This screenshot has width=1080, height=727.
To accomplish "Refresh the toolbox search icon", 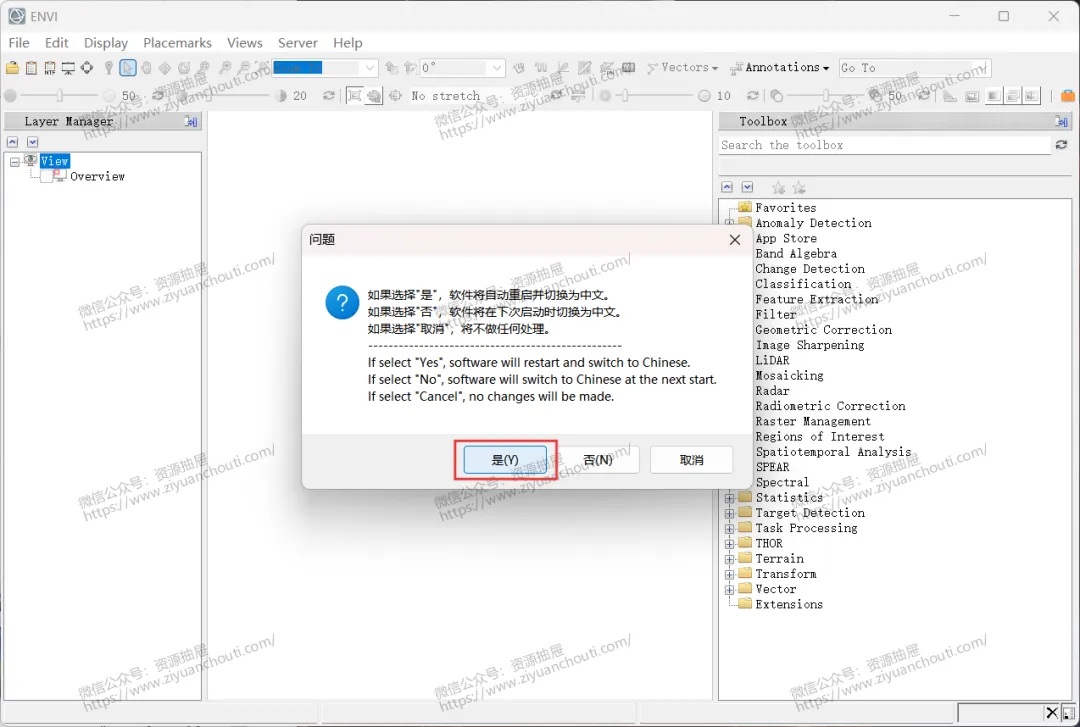I will coord(1061,145).
